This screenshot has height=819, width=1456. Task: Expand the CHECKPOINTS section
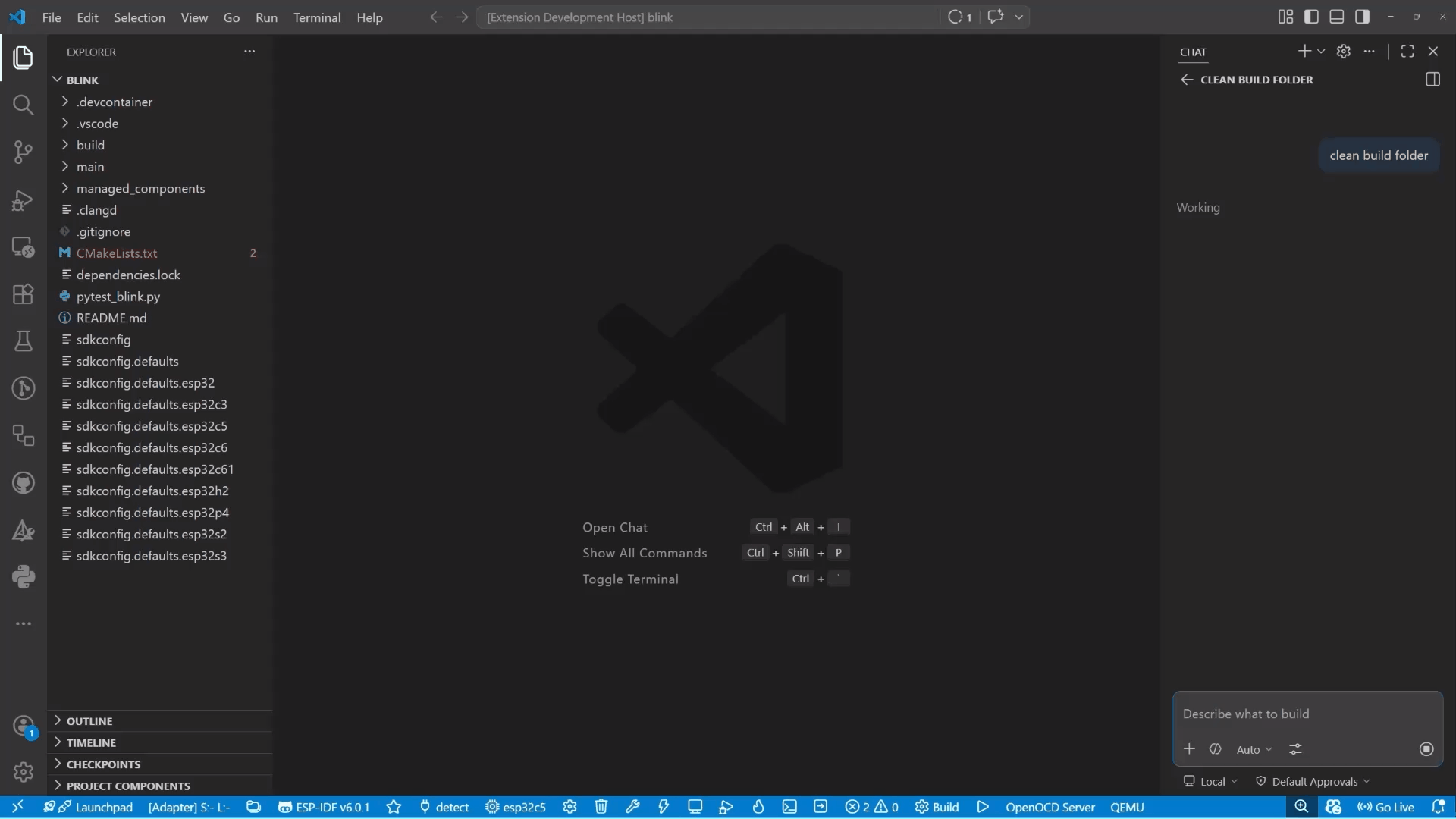159,764
